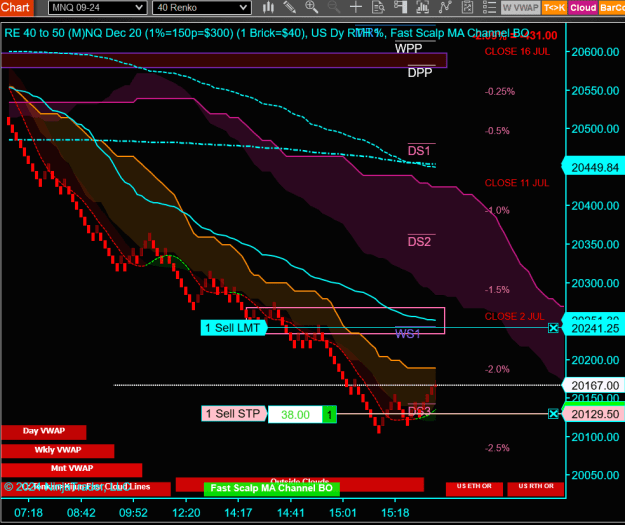Click the 20241.25 limit price marker

[x=594, y=328]
